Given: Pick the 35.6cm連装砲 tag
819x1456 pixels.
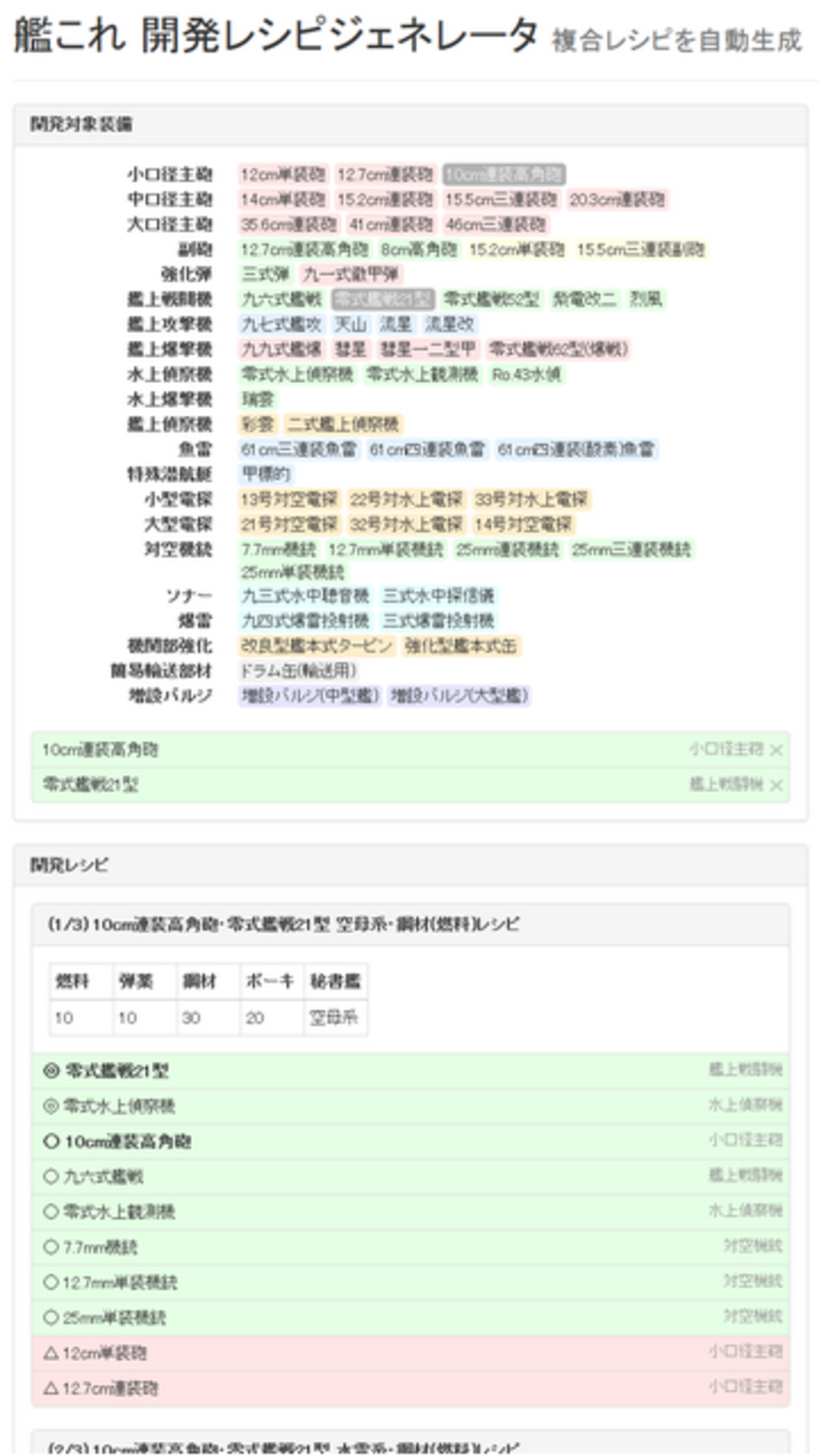Looking at the screenshot, I should click(x=289, y=225).
